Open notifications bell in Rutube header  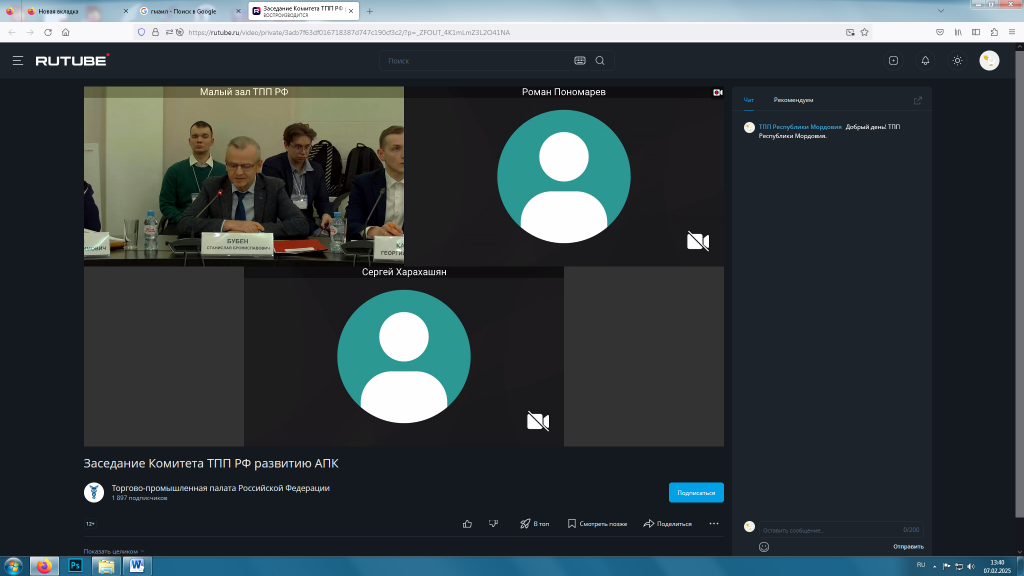click(925, 61)
